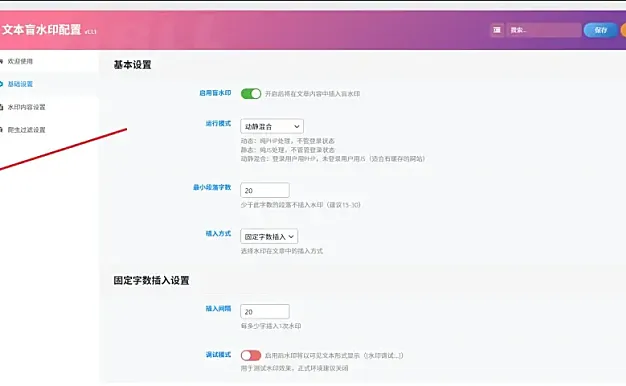Click the 调试模式 field label
626x386 pixels.
click(218, 354)
